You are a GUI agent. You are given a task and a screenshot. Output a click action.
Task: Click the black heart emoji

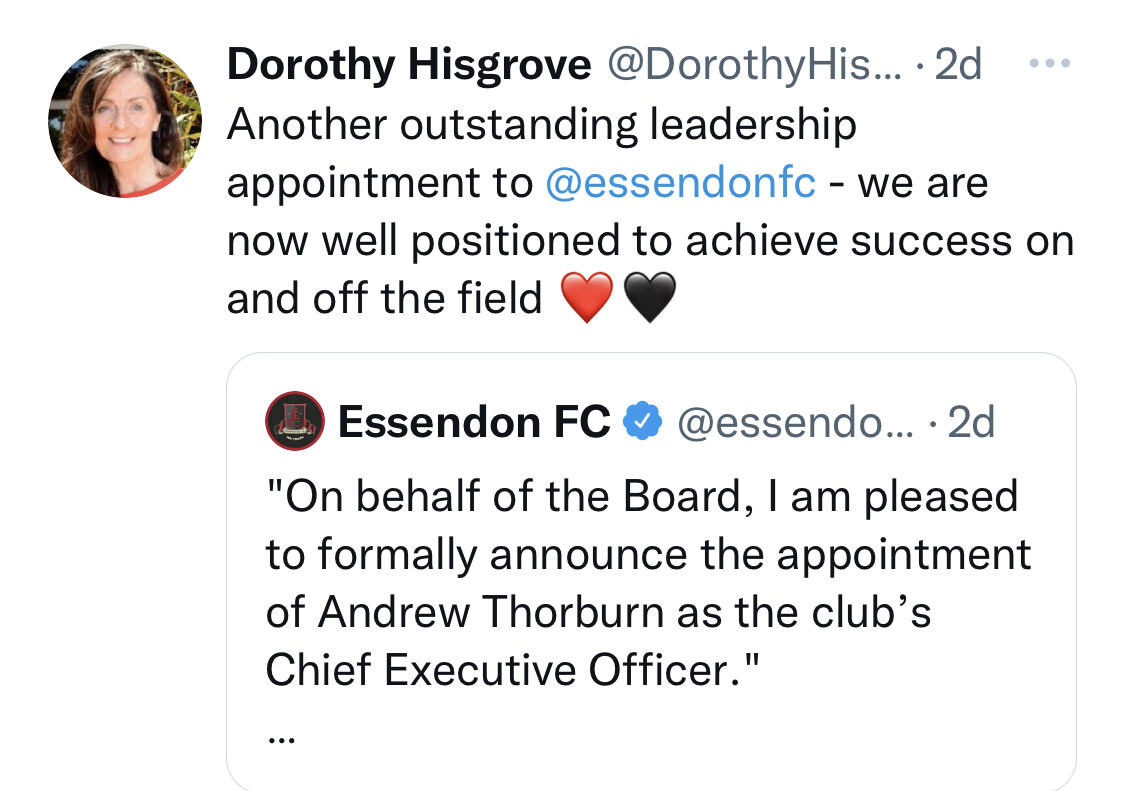click(x=649, y=297)
